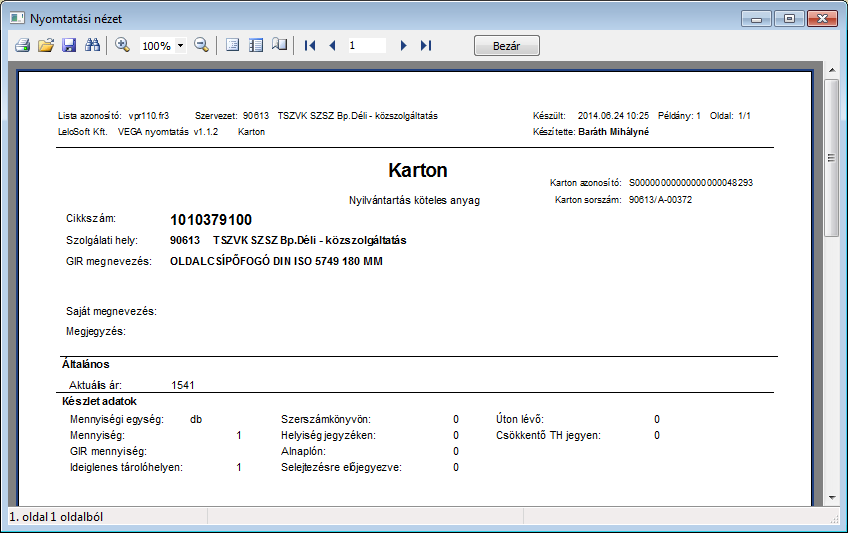Open Find with the binoculars icon
Screen dimensions: 848x533
click(92, 45)
